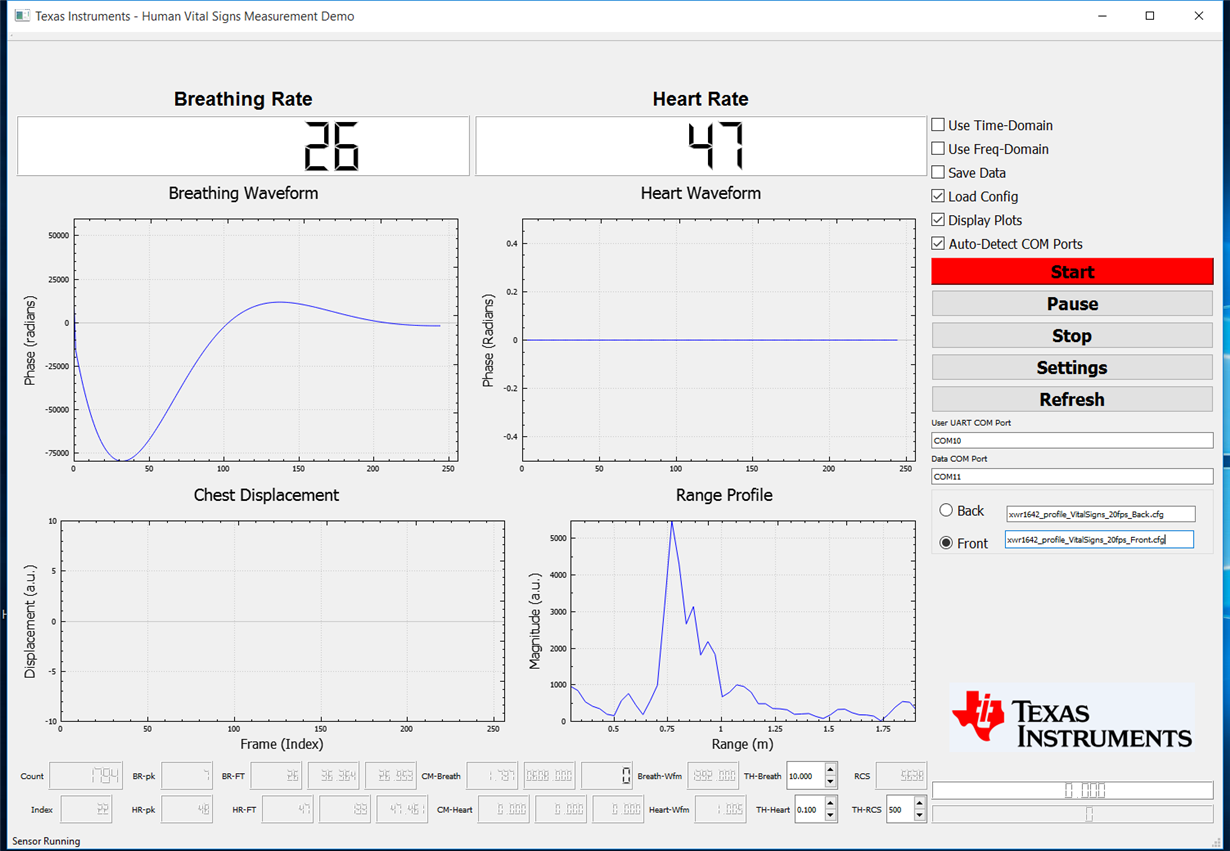Minimize the Vital Signs Demo window
The height and width of the screenshot is (851, 1230).
tap(1103, 16)
